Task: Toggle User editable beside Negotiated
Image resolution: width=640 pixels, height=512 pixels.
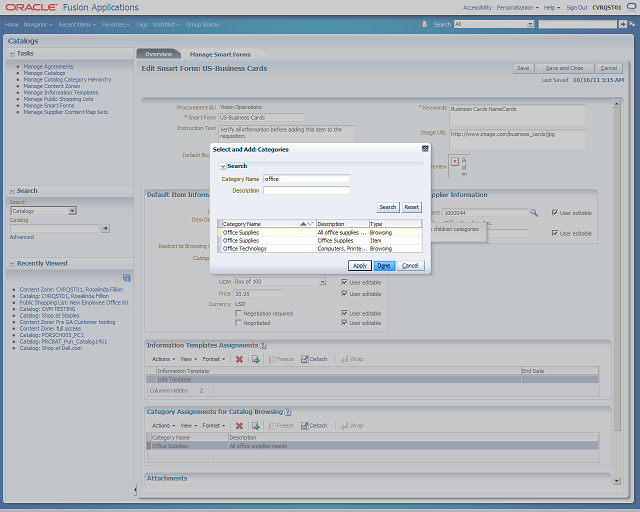Action: 344,323
